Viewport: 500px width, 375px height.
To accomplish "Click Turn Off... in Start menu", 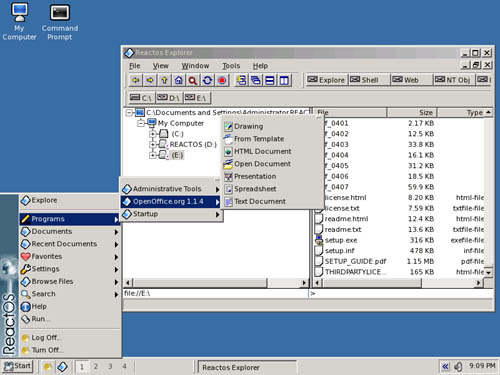I will point(69,350).
